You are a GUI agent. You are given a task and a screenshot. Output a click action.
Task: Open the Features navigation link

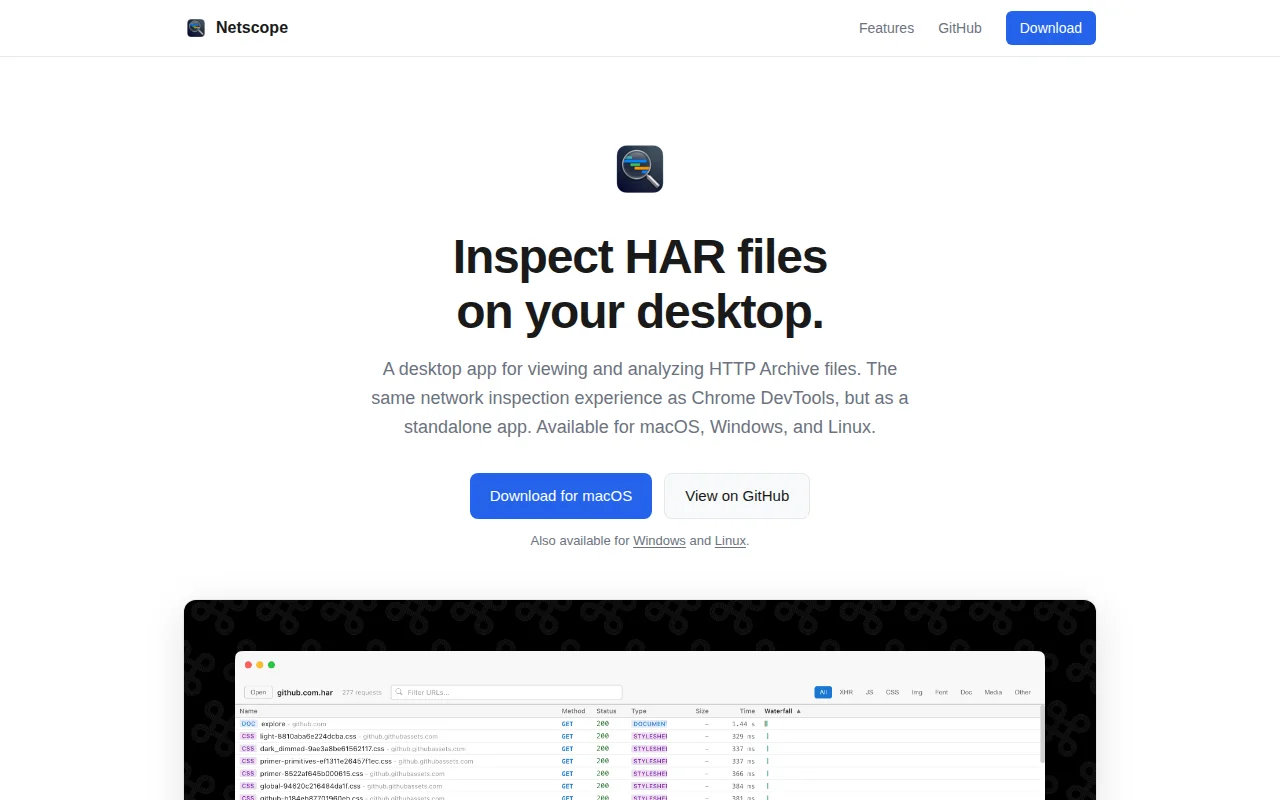(886, 28)
